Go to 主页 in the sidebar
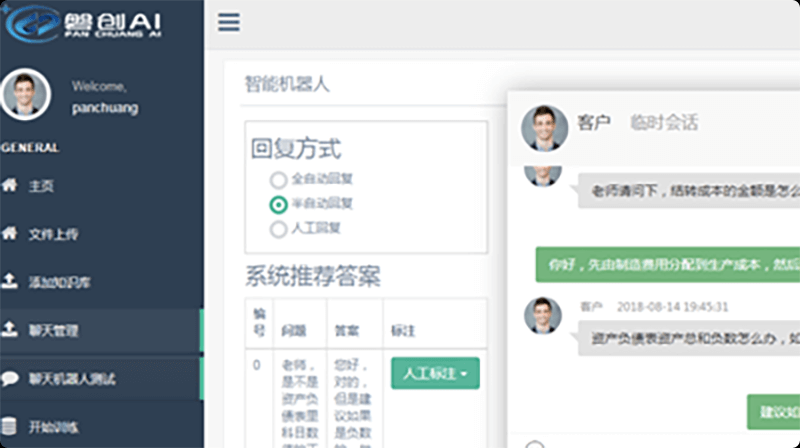 (x=41, y=186)
